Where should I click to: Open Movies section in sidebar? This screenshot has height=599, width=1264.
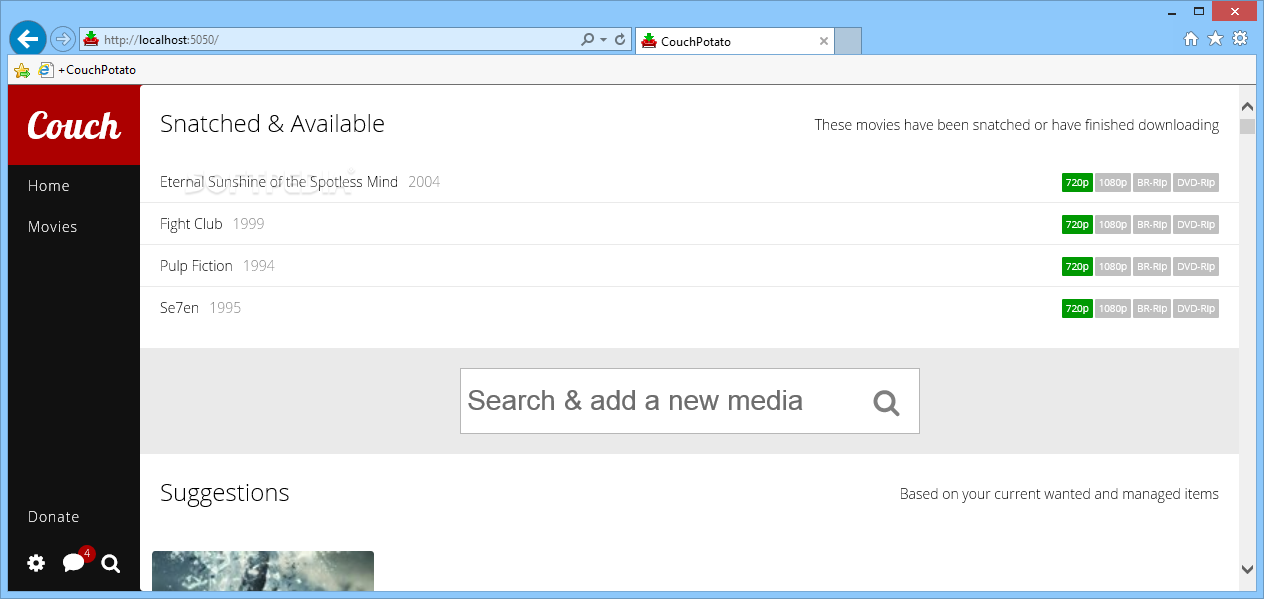tap(52, 227)
